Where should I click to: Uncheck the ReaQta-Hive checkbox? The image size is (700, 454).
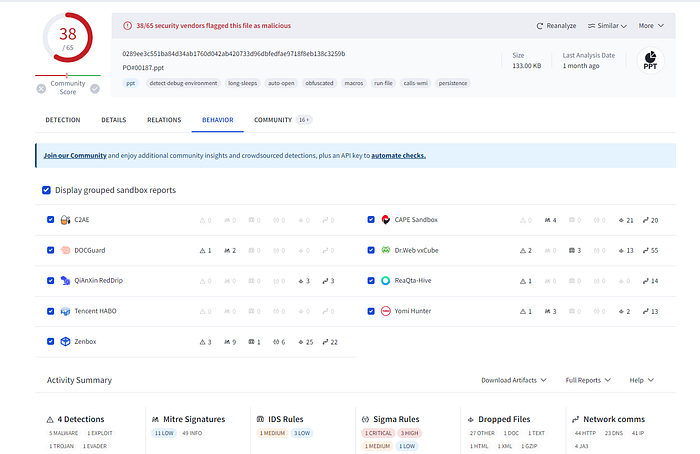click(371, 280)
